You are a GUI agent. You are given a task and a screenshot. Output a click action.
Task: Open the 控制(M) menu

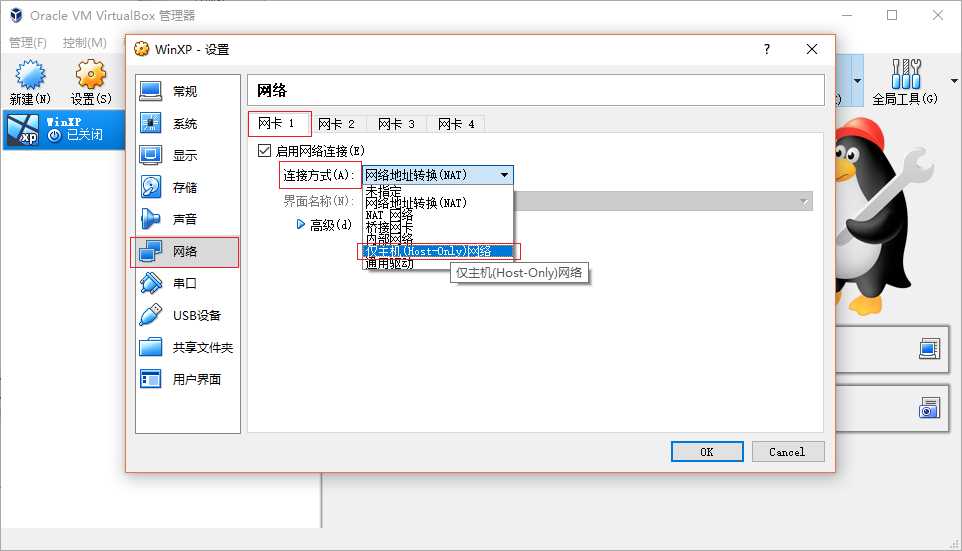click(x=85, y=42)
